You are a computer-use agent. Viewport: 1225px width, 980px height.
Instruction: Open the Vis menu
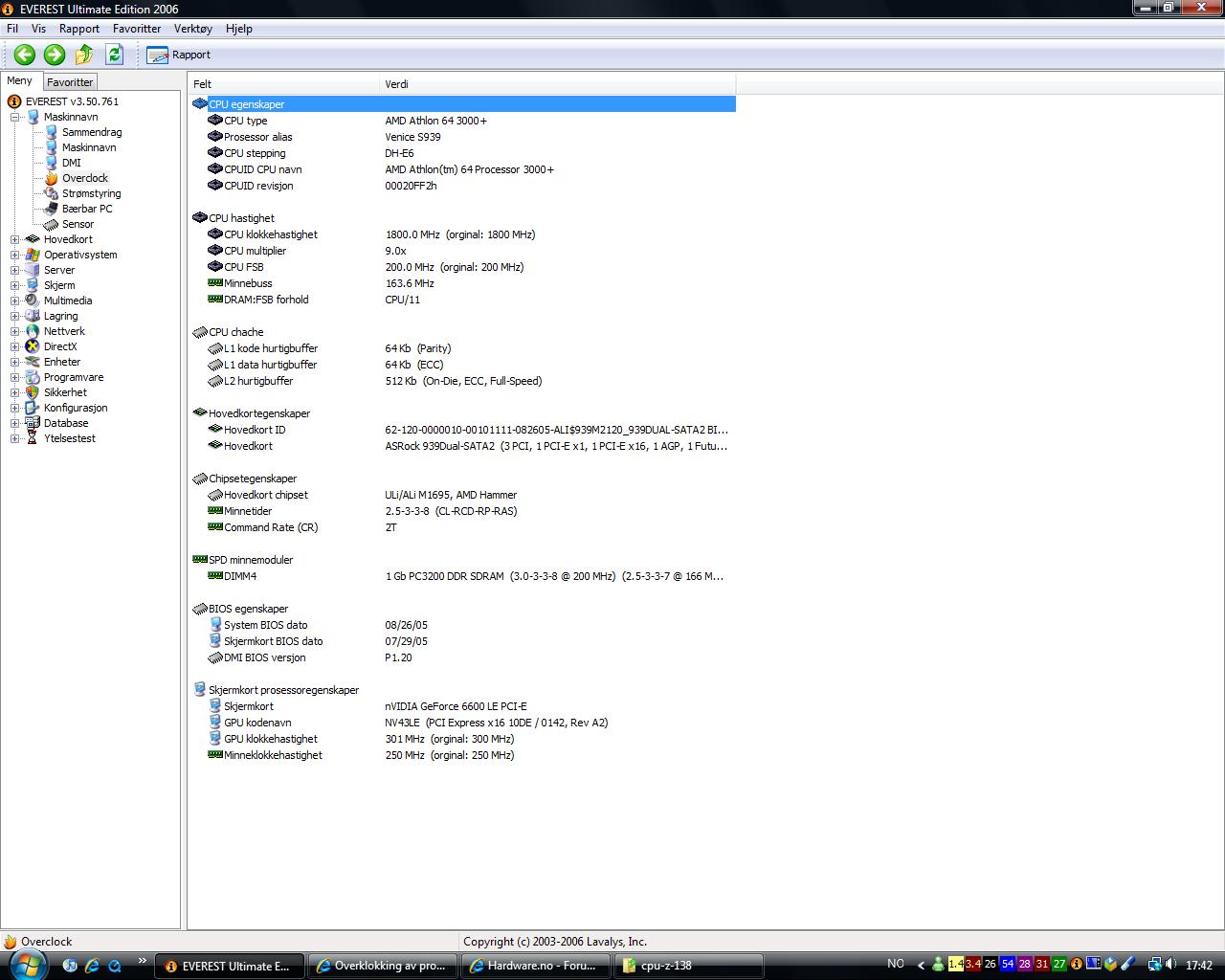[38, 29]
